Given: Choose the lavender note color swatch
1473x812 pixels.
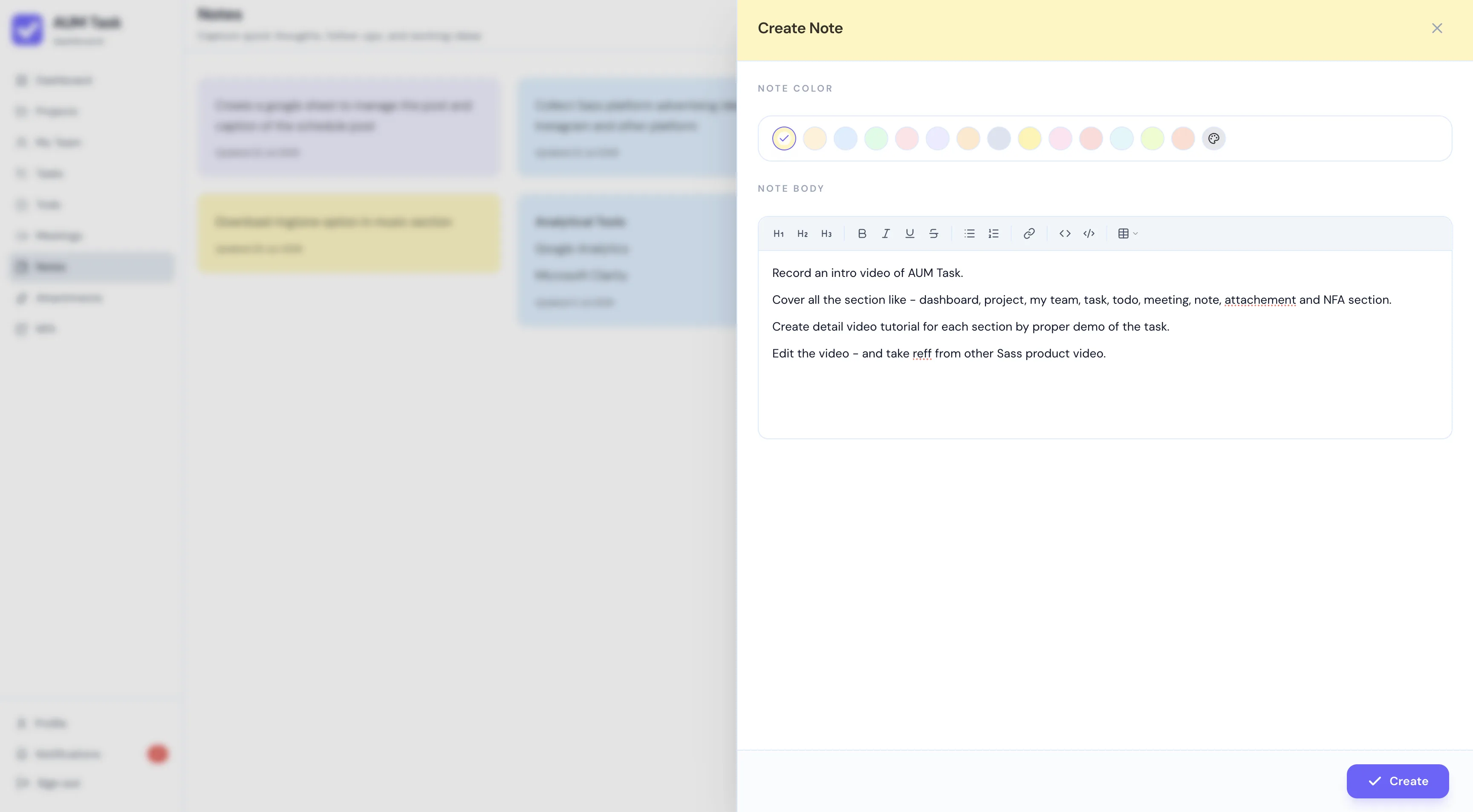Looking at the screenshot, I should [937, 138].
